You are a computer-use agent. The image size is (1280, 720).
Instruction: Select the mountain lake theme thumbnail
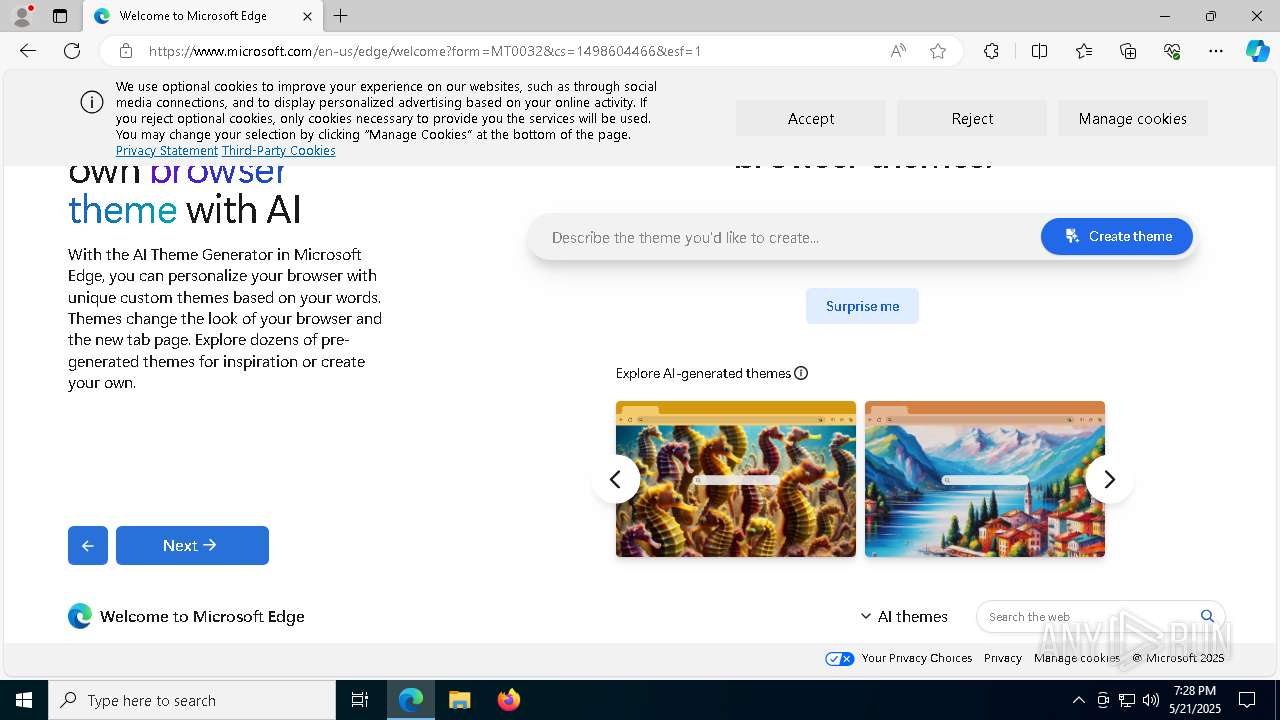[x=985, y=479]
